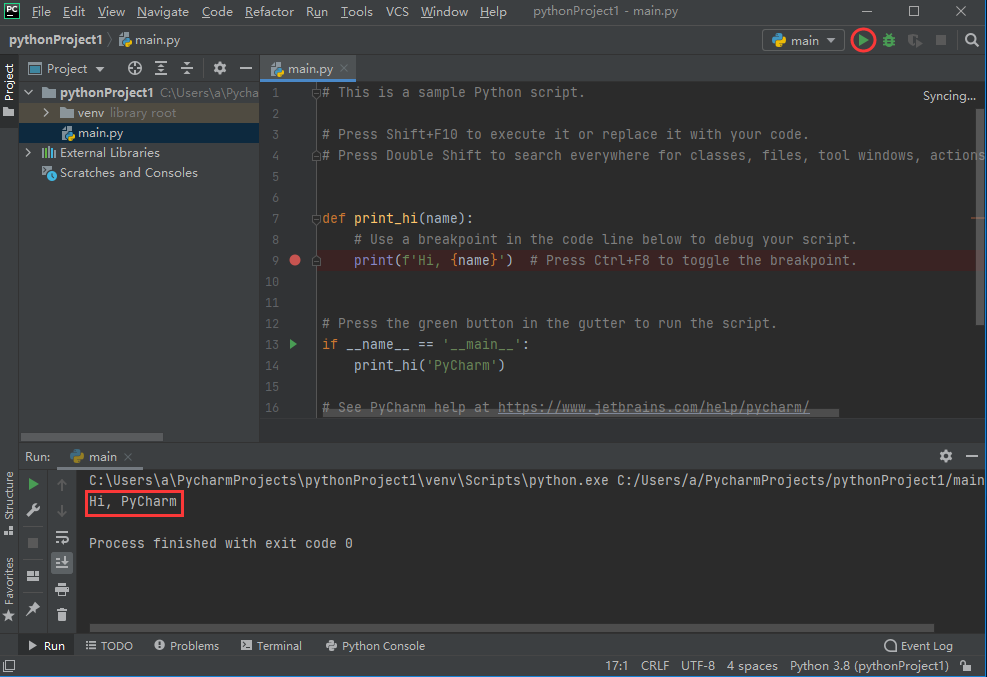
Task: Open Project view selector dropdown
Action: pos(66,68)
